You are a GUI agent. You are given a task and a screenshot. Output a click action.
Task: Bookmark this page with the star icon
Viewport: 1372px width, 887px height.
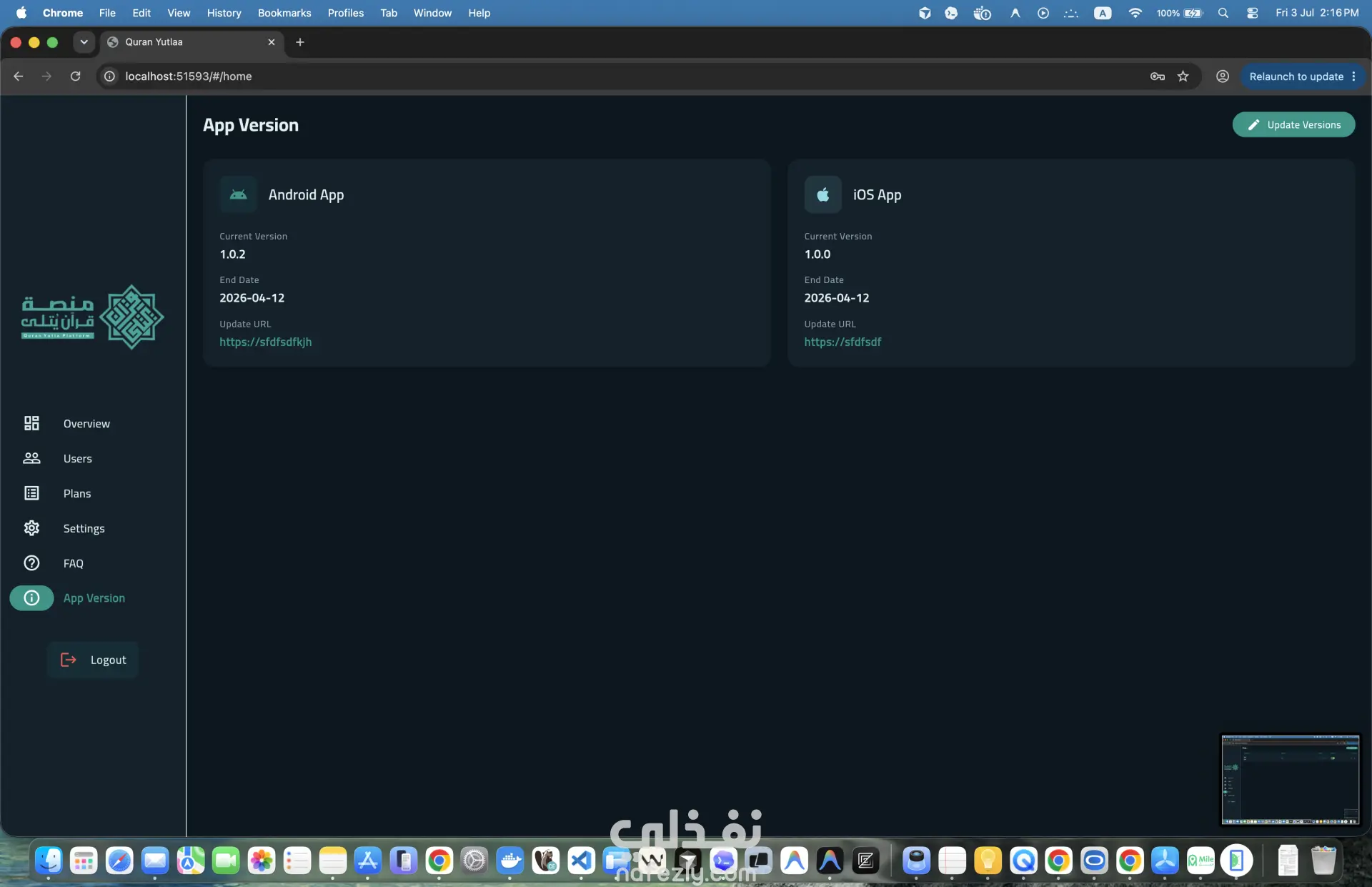pyautogui.click(x=1183, y=76)
